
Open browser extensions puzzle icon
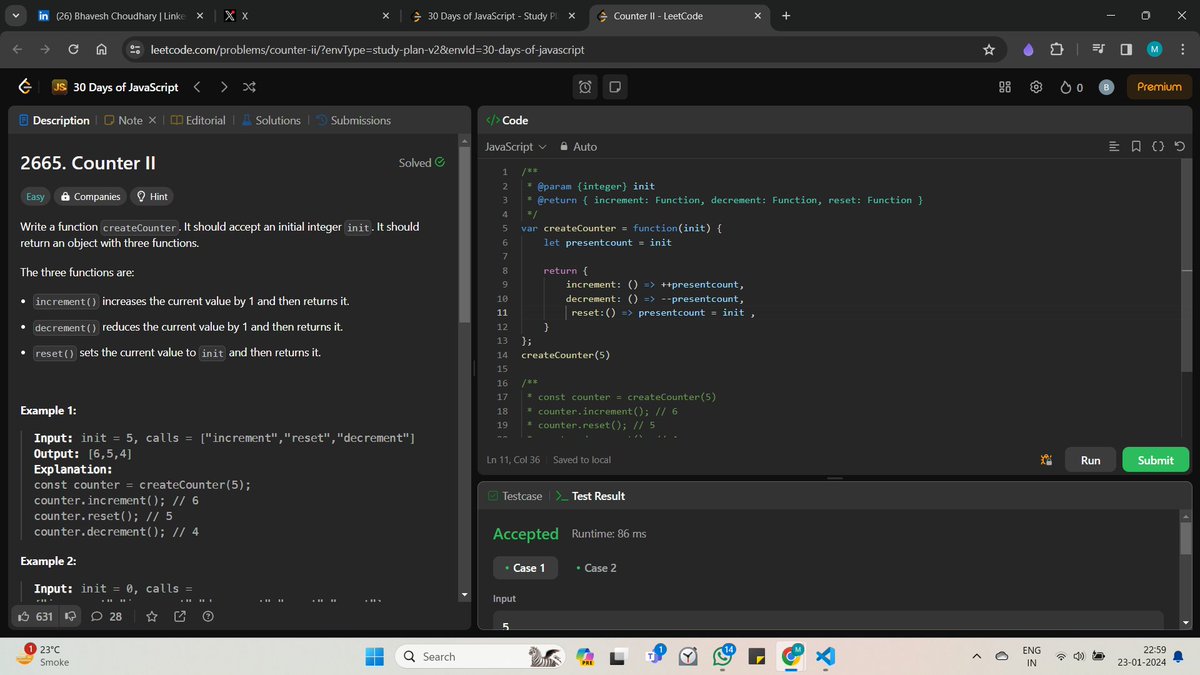(1058, 49)
